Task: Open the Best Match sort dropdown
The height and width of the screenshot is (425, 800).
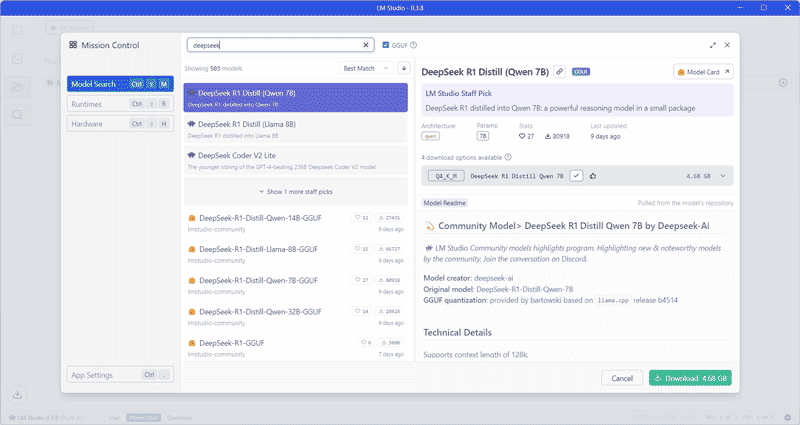Action: point(367,68)
